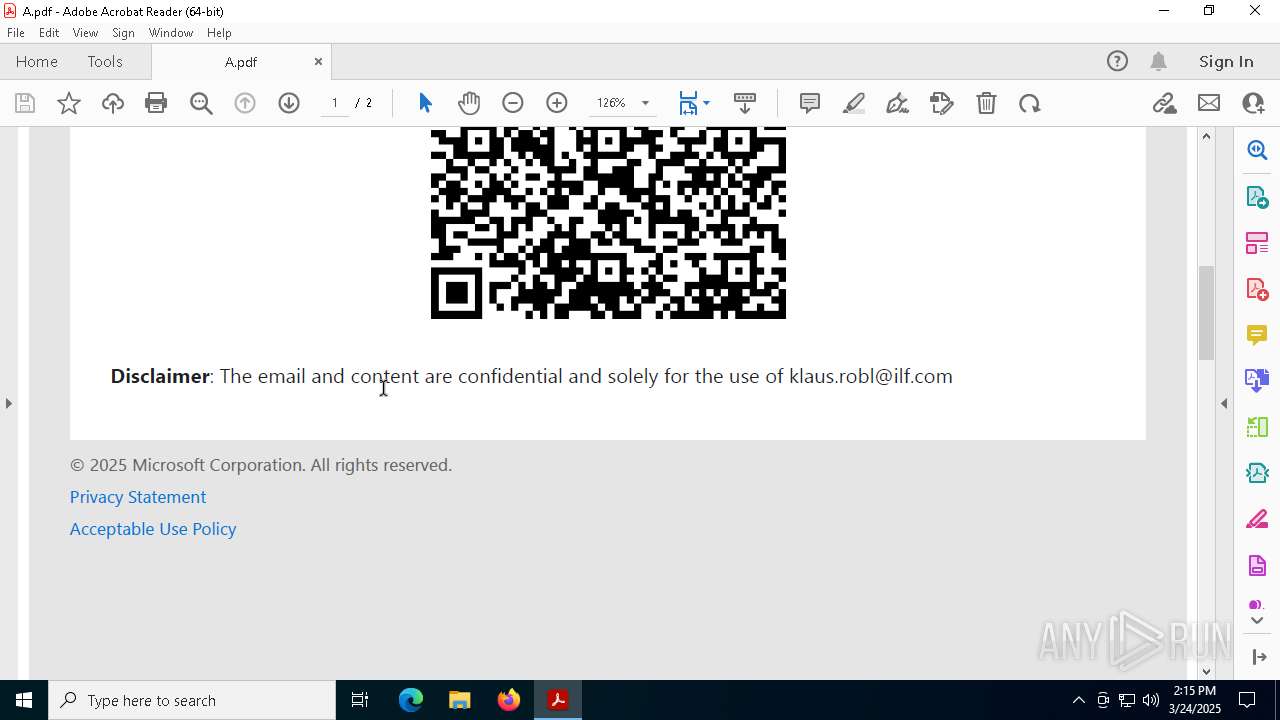1280x720 pixels.
Task: Click the Sign In button
Action: 1226,62
